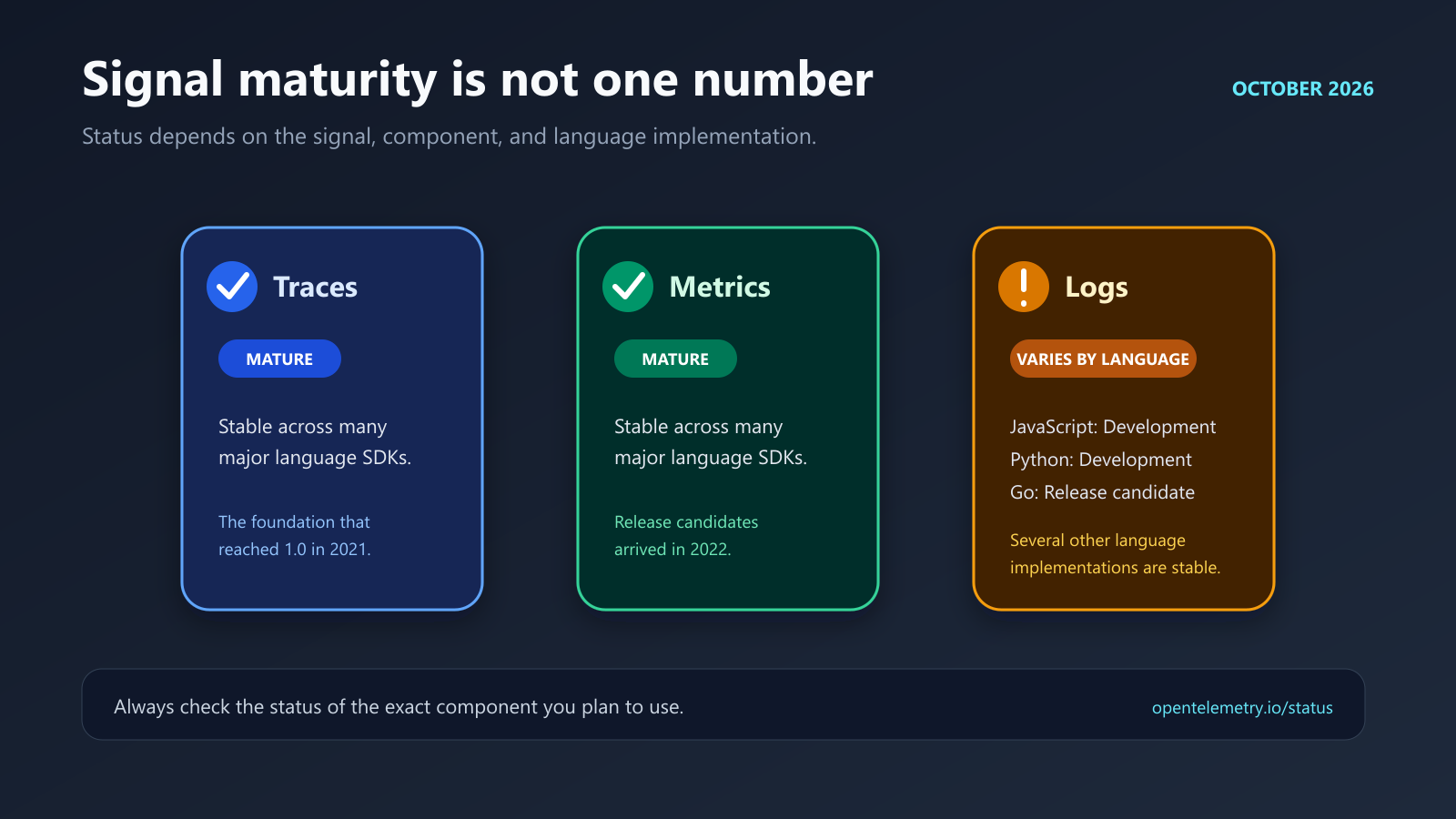Click the OCTOBER 2026 date label
Image resolution: width=1456 pixels, height=819 pixels.
coord(1303,89)
